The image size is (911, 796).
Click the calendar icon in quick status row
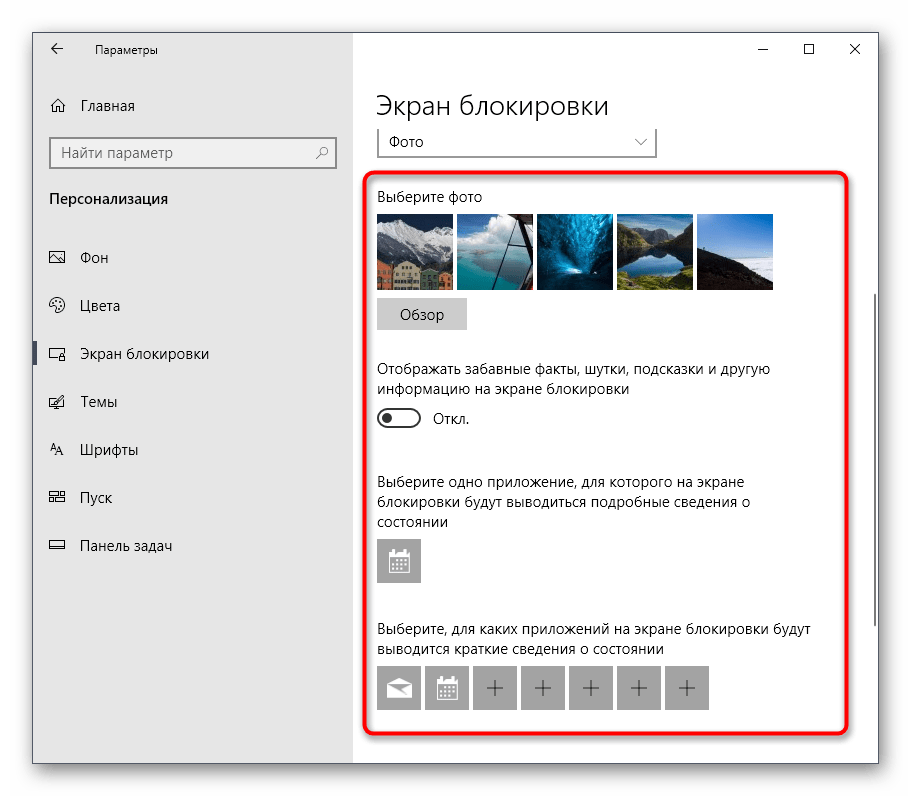coord(447,688)
